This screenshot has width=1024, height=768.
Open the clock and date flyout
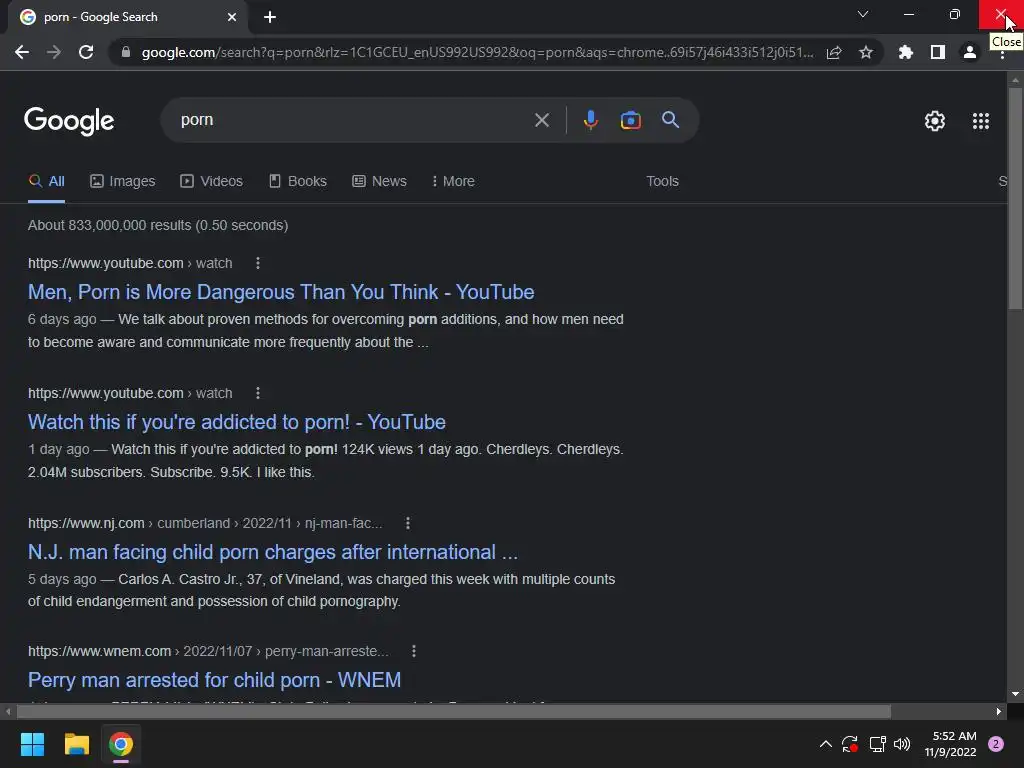pos(950,744)
